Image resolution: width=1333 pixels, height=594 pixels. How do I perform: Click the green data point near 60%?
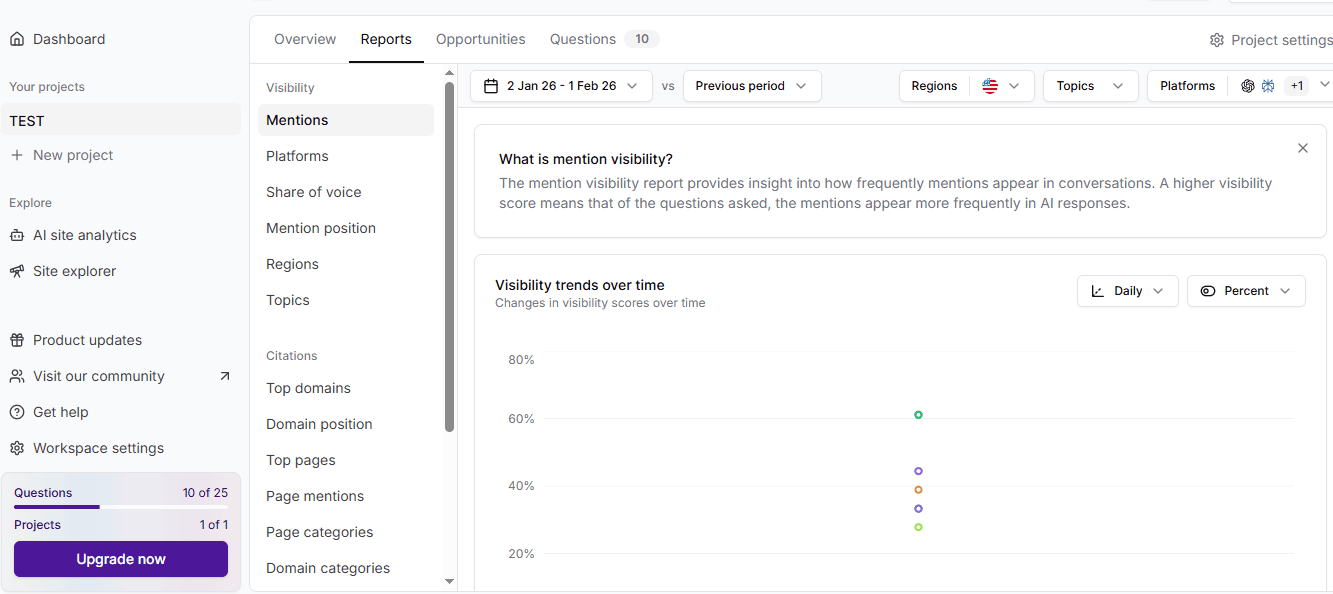[918, 415]
